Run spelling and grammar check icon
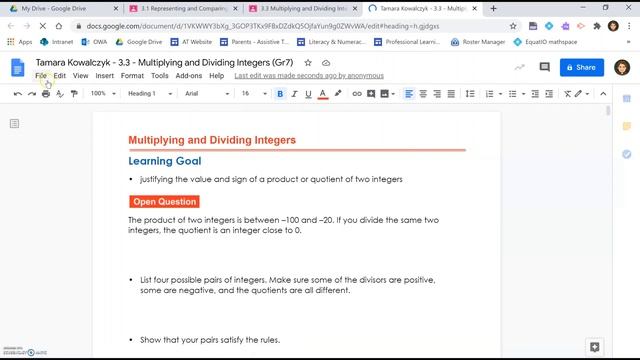This screenshot has width=640, height=360. 60,94
